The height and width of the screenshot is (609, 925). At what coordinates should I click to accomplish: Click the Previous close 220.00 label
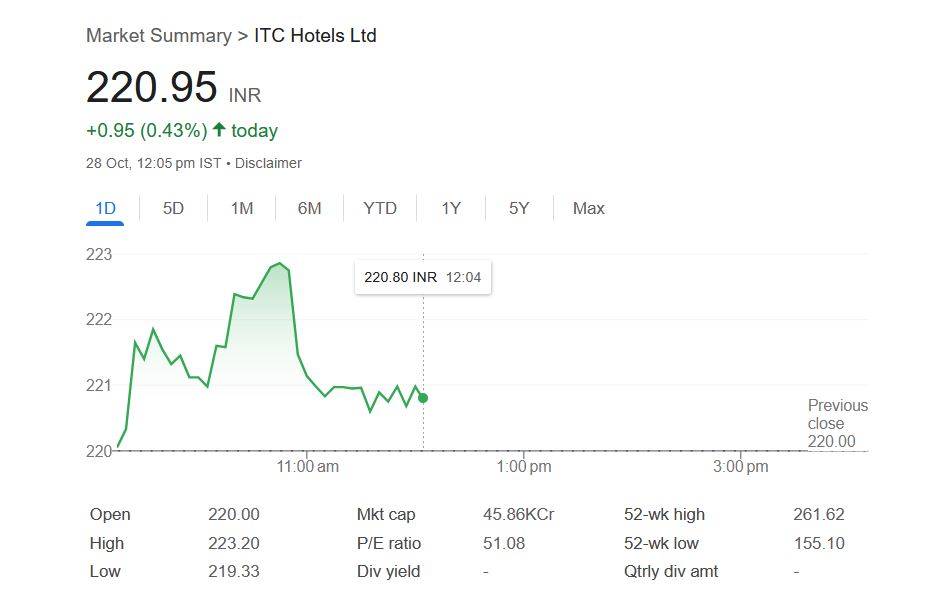pos(837,423)
